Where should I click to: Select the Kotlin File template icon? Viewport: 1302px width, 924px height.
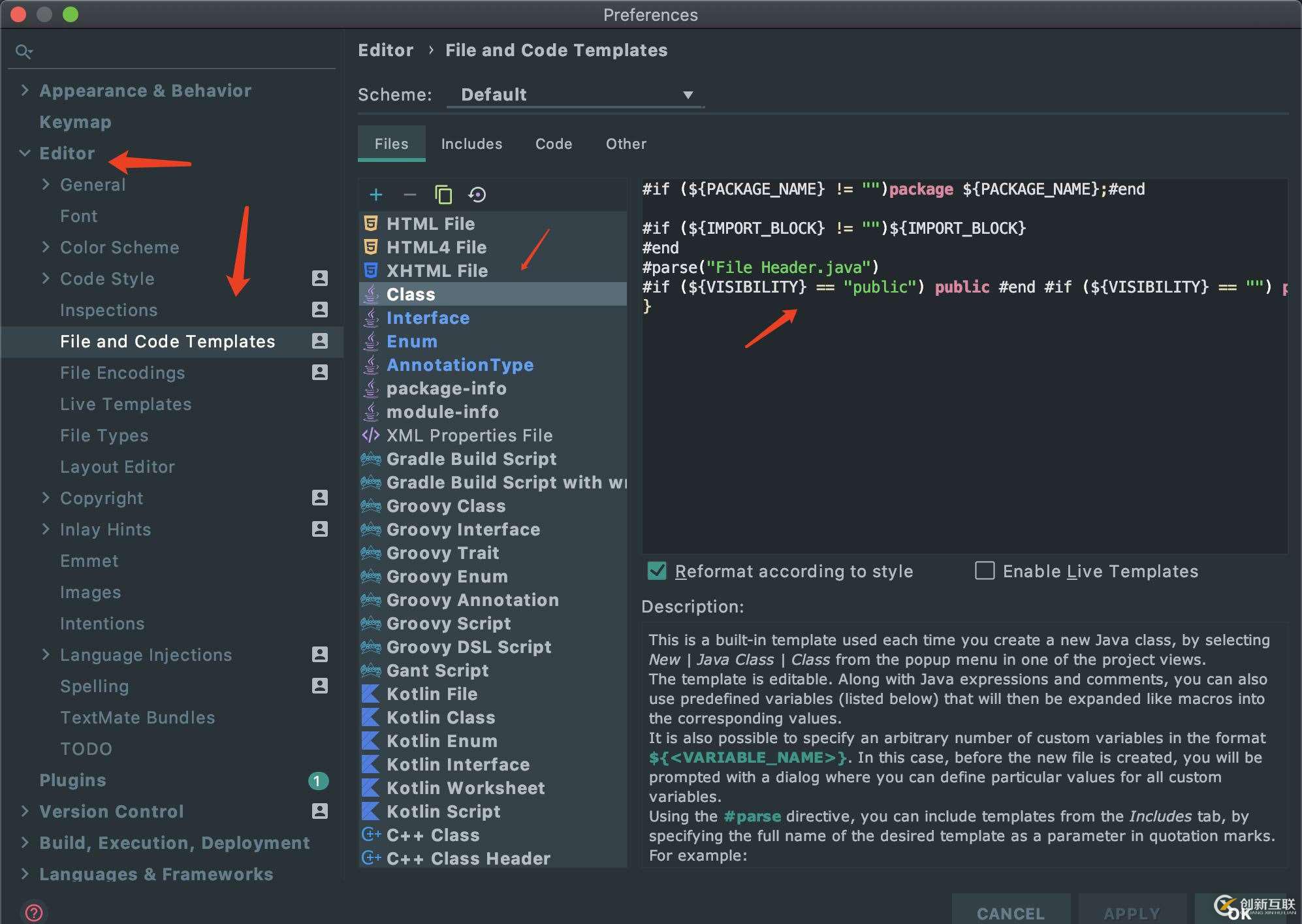click(371, 693)
